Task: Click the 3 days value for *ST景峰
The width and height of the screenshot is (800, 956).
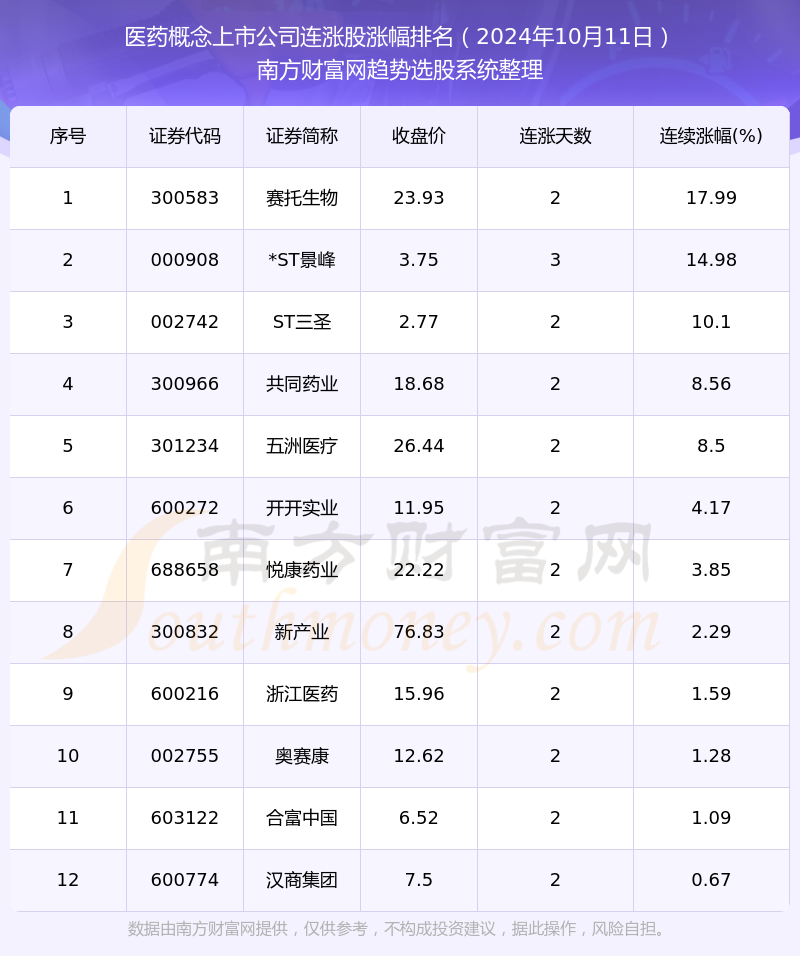Action: 555,260
